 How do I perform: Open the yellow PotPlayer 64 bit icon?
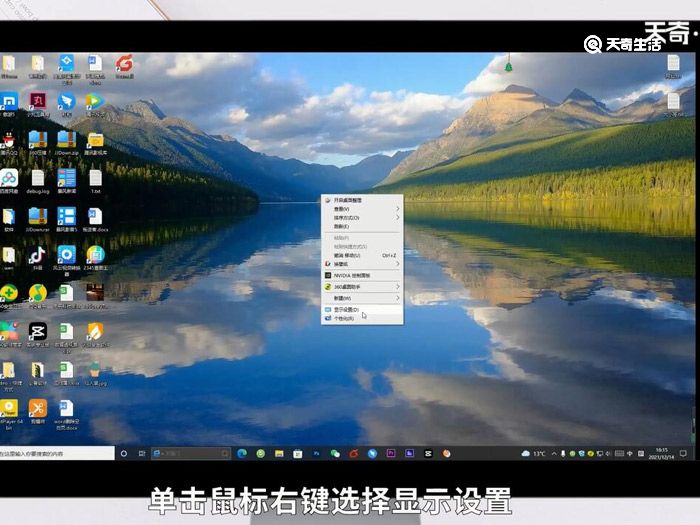coord(9,408)
